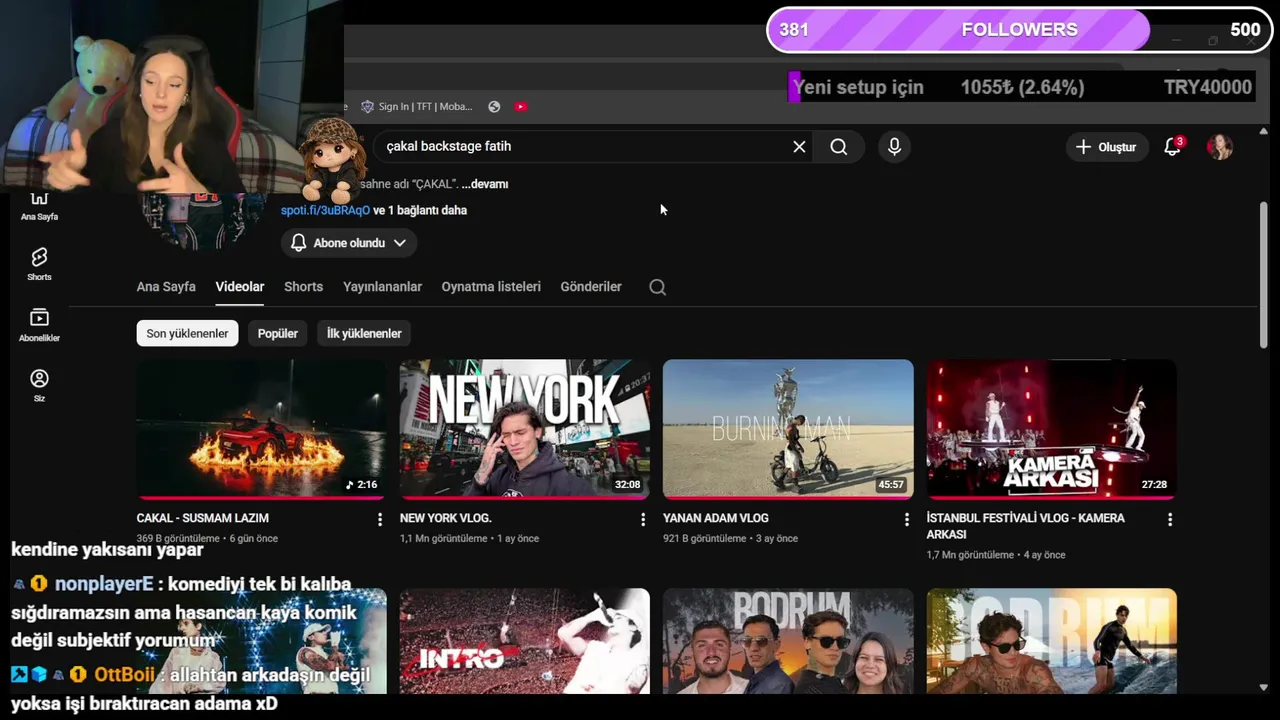Click the page vertical scrollbar thumb
This screenshot has width=1280, height=720.
tap(1264, 275)
